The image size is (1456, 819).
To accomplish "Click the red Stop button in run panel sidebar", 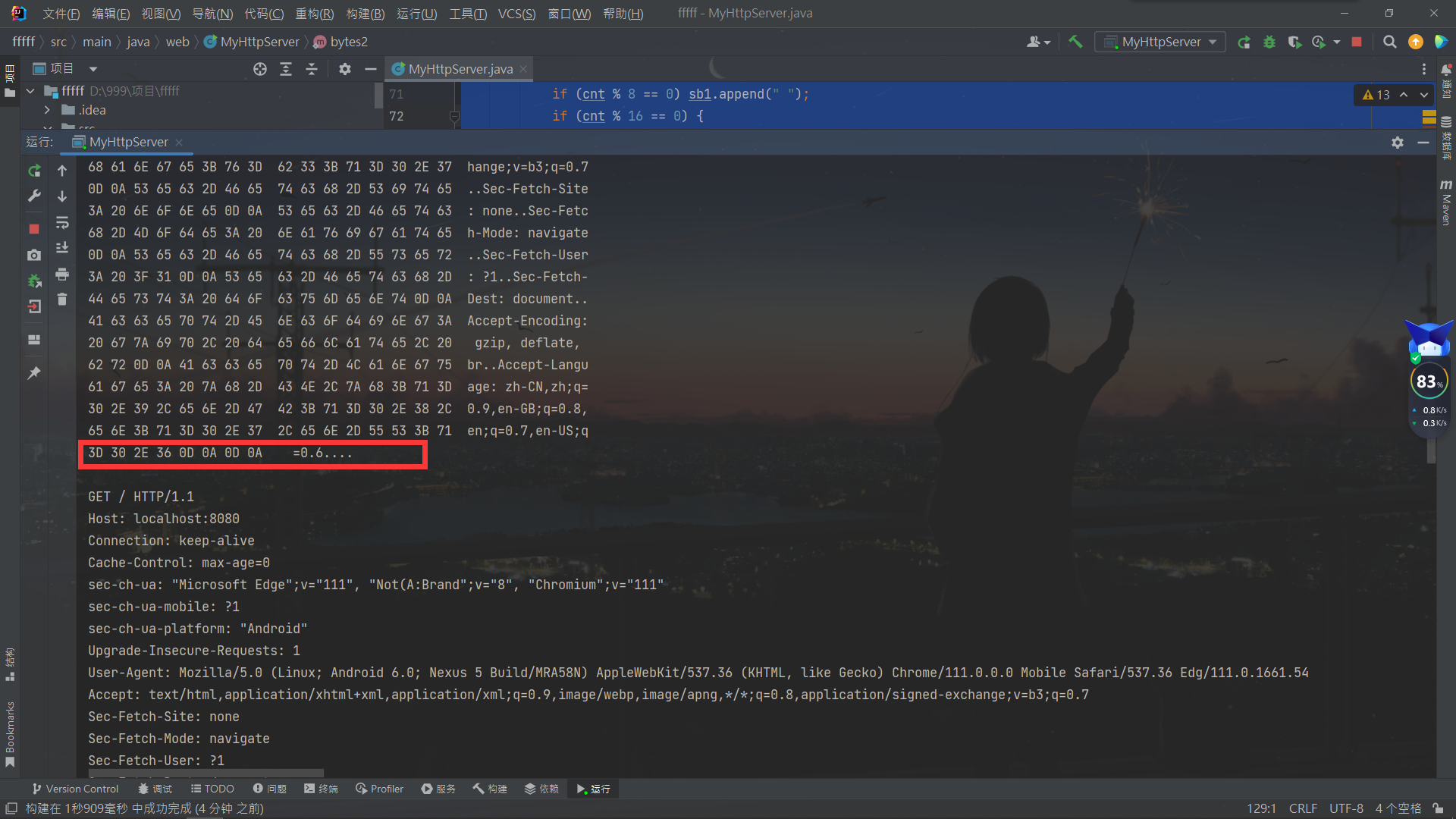I will point(34,229).
